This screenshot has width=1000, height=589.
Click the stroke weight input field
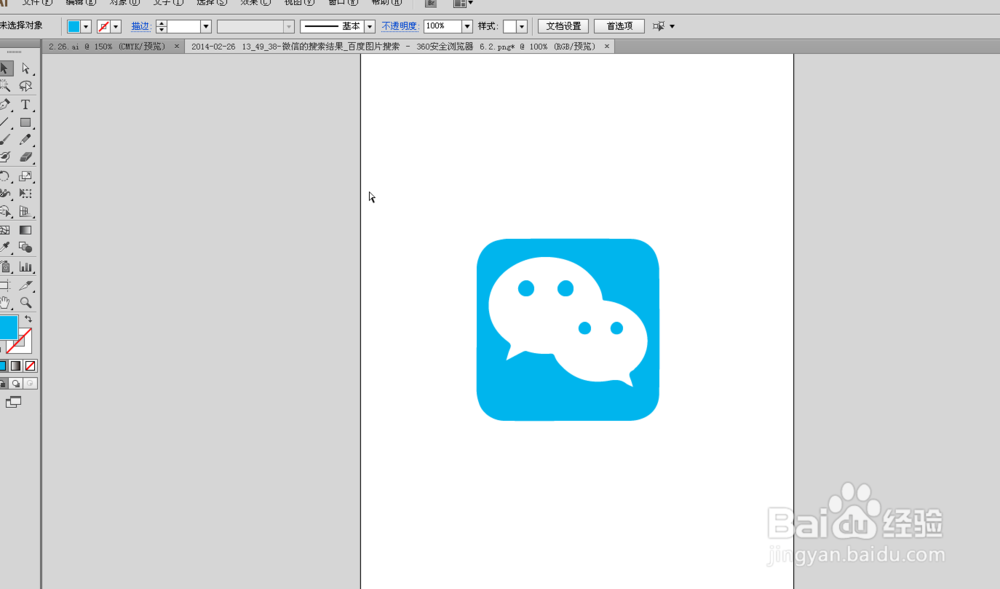pyautogui.click(x=184, y=26)
